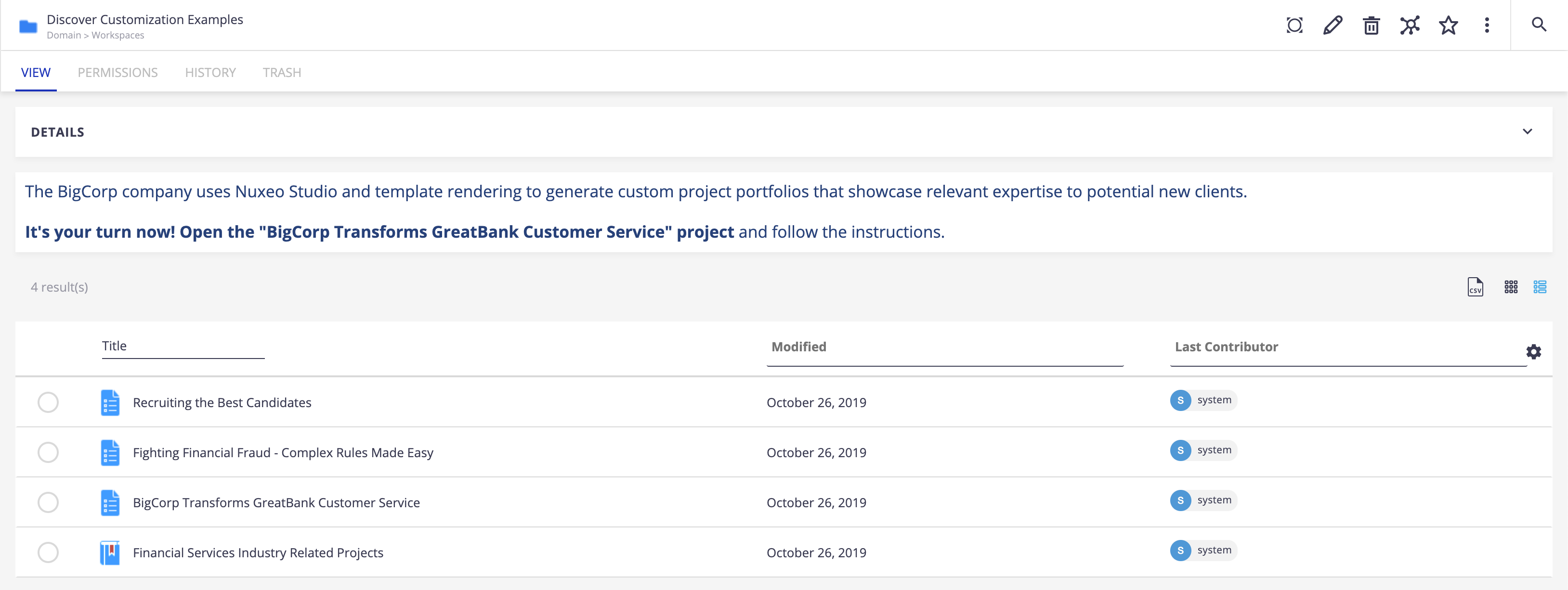Viewport: 1568px width, 590px height.
Task: Open Fighting Financial Fraud - Complex Rules Made Easy
Action: point(283,452)
